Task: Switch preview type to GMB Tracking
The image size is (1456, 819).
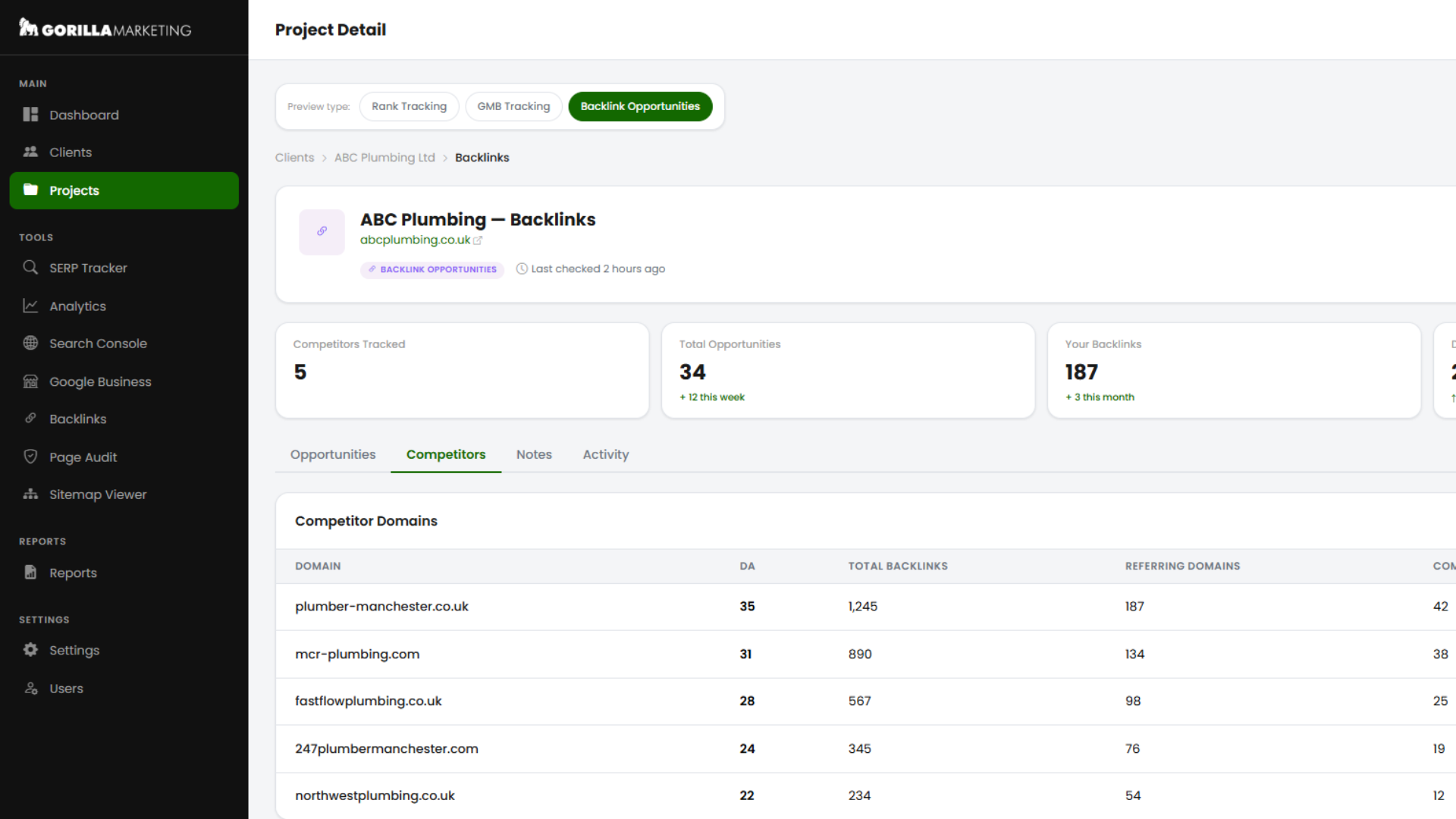Action: (x=513, y=106)
